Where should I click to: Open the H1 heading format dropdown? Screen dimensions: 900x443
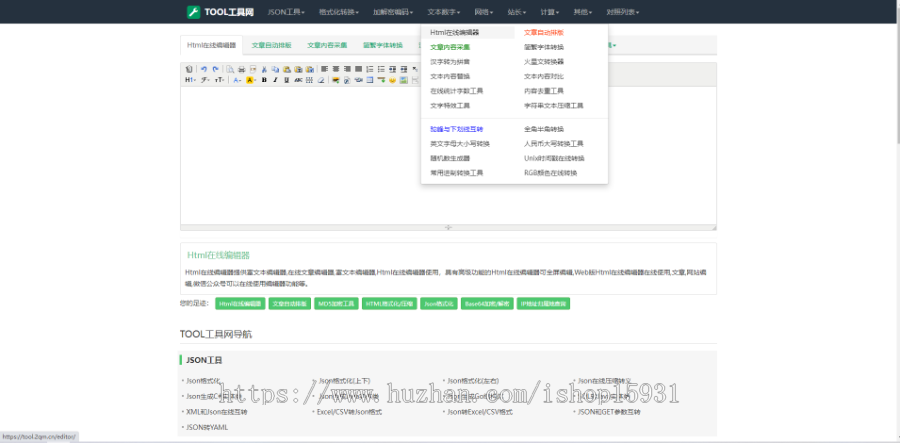190,80
